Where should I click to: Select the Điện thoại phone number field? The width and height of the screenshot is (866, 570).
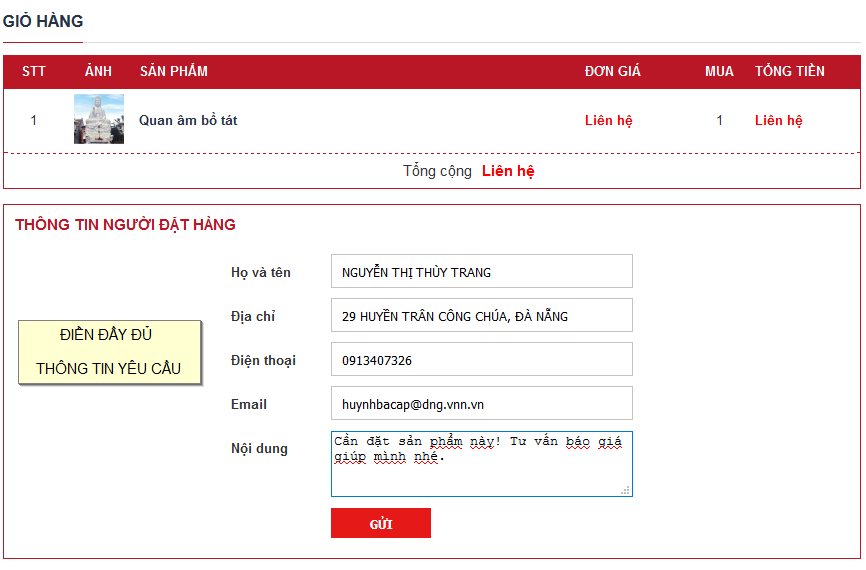(481, 359)
